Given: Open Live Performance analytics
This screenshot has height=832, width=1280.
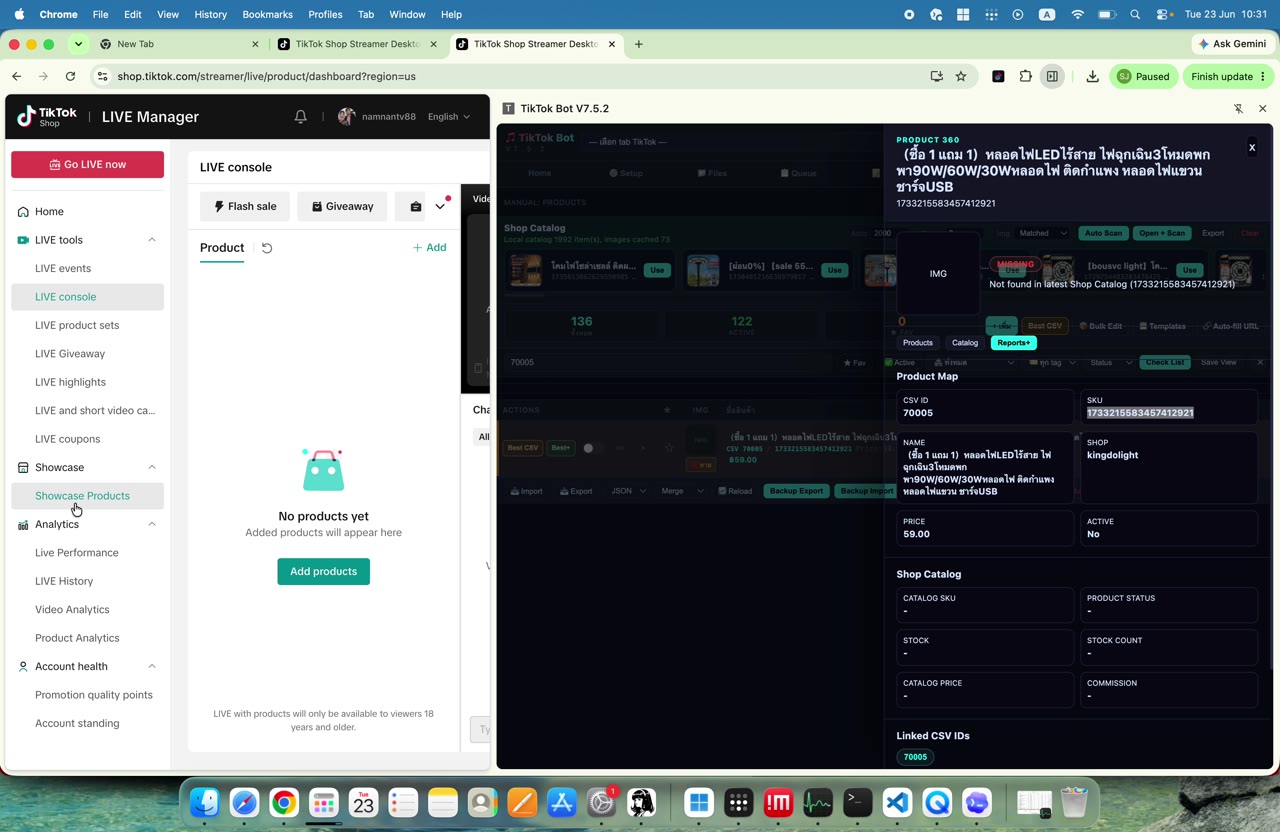Looking at the screenshot, I should click(x=77, y=553).
